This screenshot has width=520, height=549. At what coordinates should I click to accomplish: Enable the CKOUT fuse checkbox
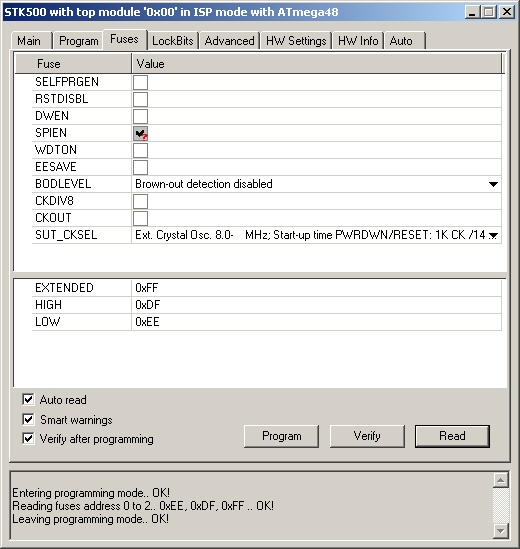140,218
